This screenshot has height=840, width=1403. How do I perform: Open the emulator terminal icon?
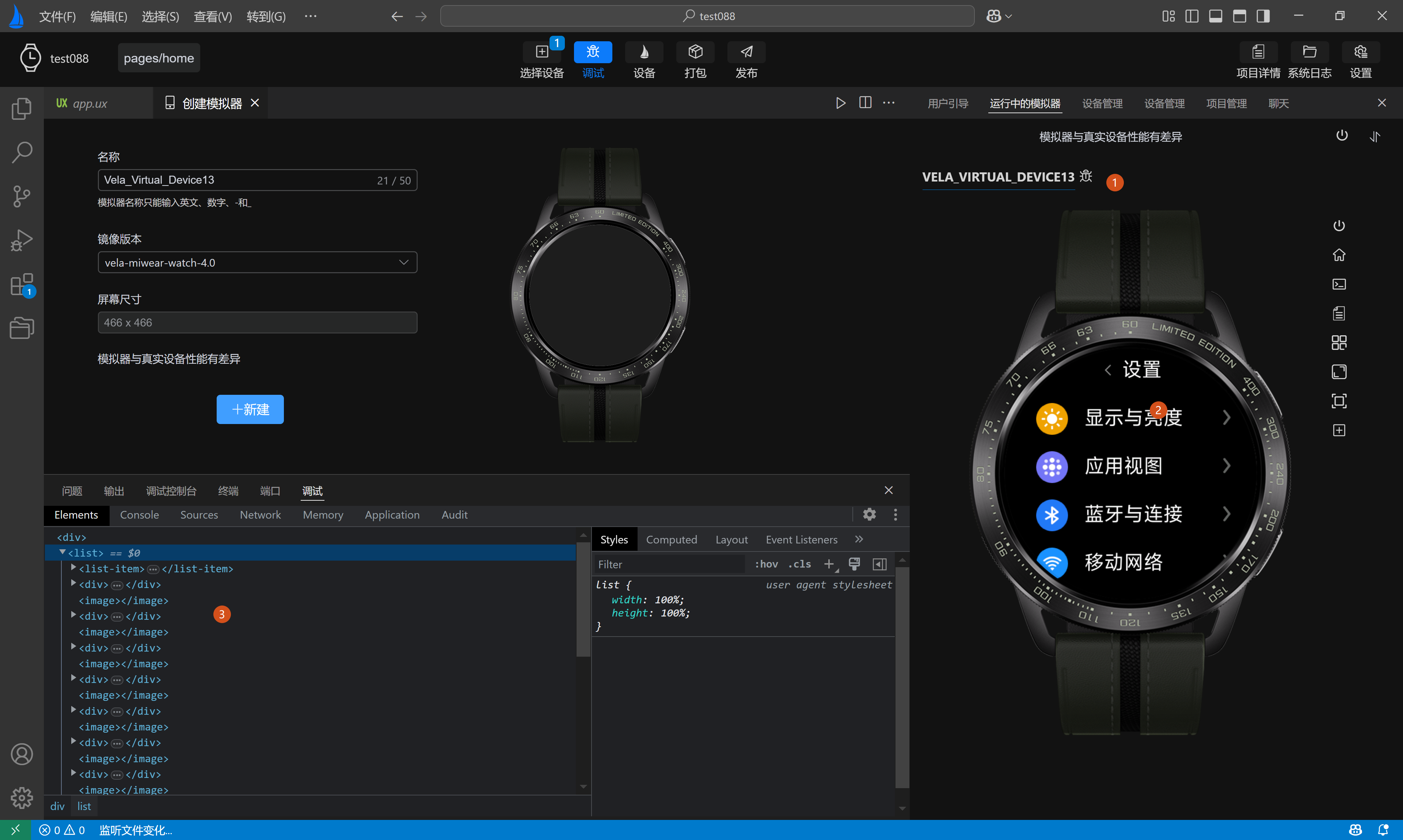[x=1338, y=284]
